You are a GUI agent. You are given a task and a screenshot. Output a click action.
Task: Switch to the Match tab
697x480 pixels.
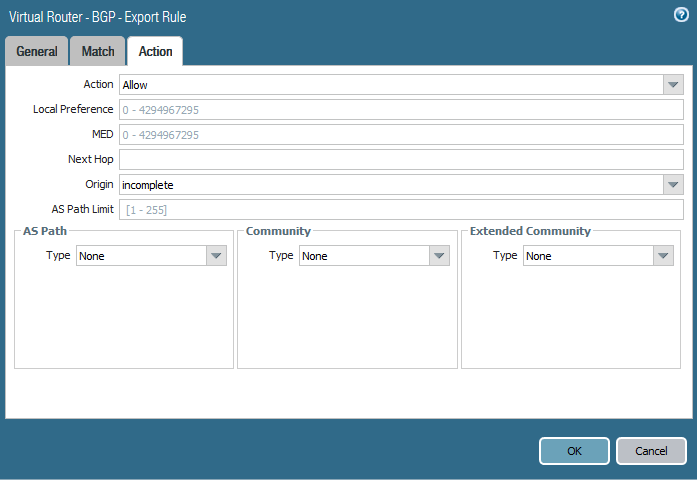97,52
